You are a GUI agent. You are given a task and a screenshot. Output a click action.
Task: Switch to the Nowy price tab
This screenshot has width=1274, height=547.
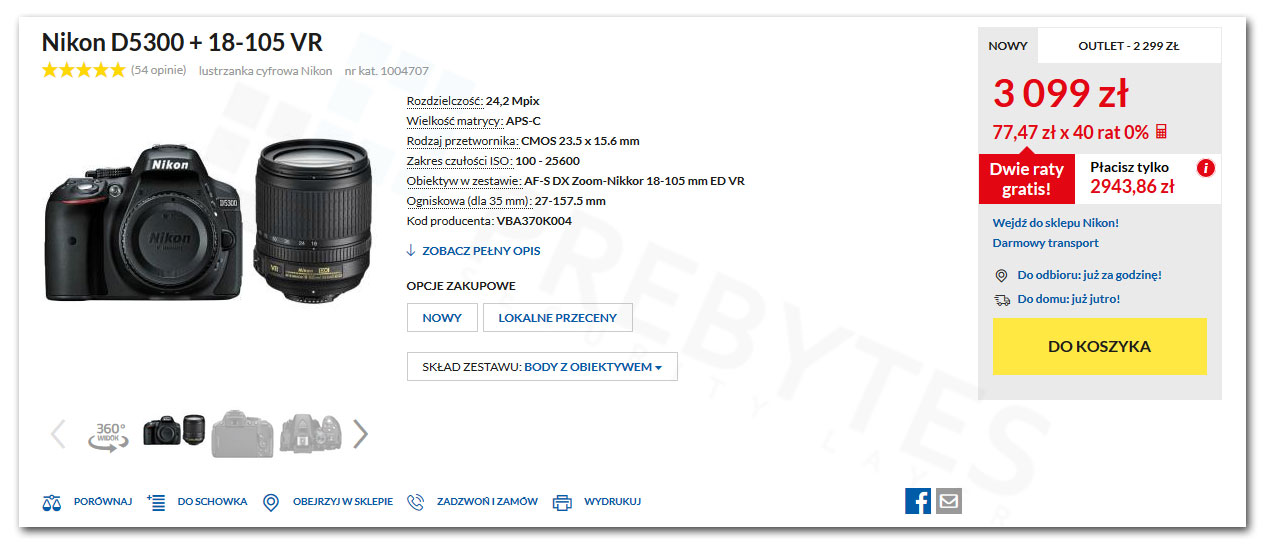pyautogui.click(x=1008, y=46)
